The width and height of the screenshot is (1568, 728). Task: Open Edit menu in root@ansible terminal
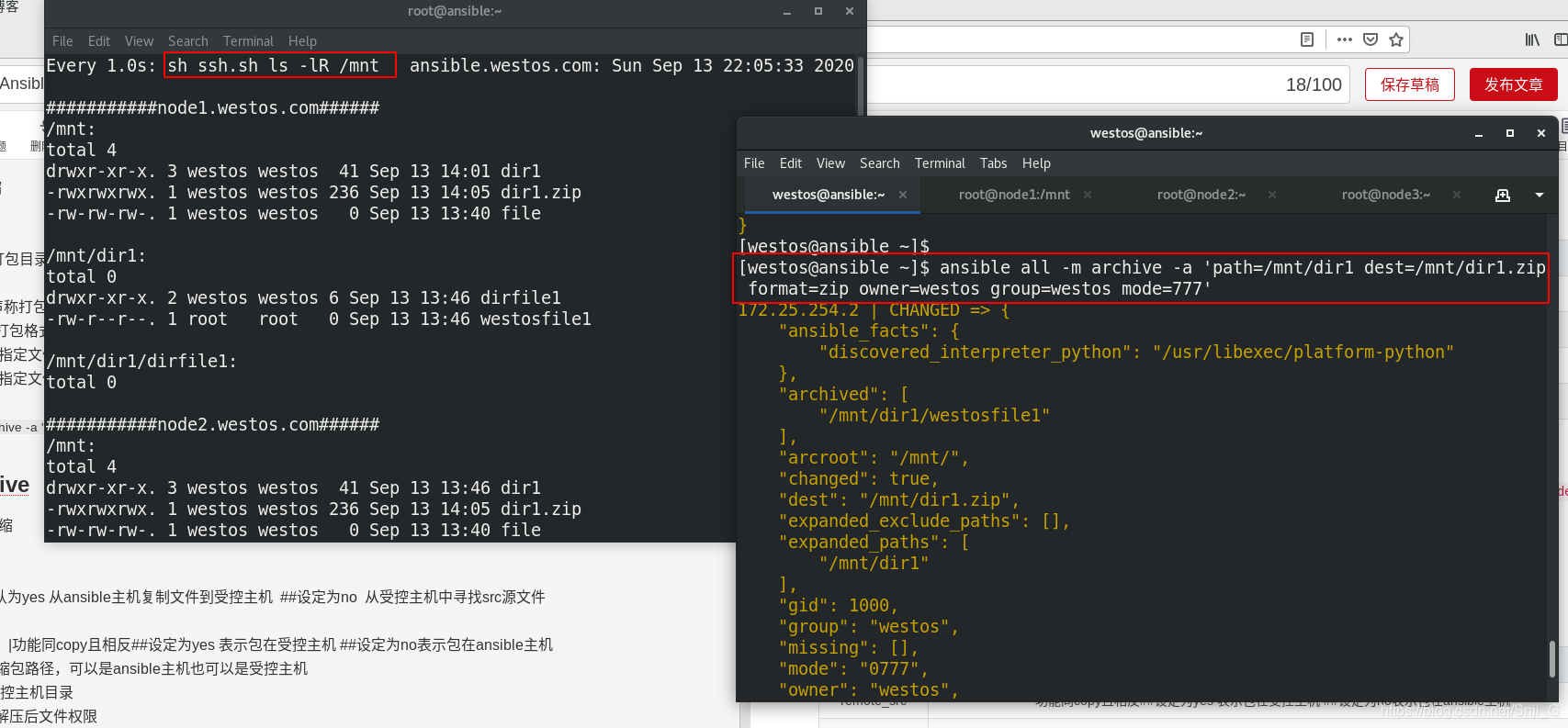pos(99,41)
